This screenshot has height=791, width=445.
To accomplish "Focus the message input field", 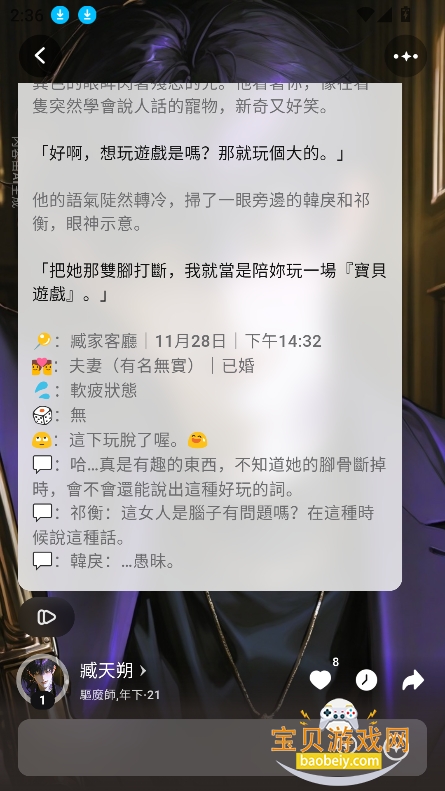I will coord(222,748).
